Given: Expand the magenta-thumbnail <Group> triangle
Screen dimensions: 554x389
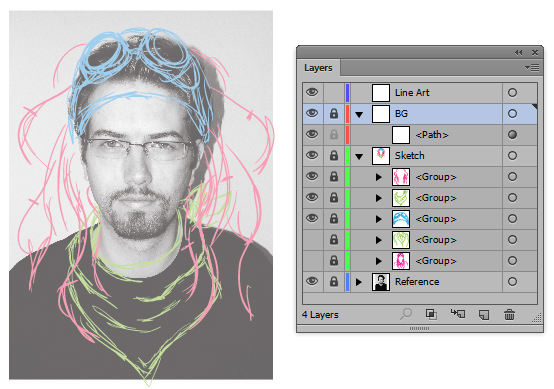Looking at the screenshot, I should click(378, 261).
